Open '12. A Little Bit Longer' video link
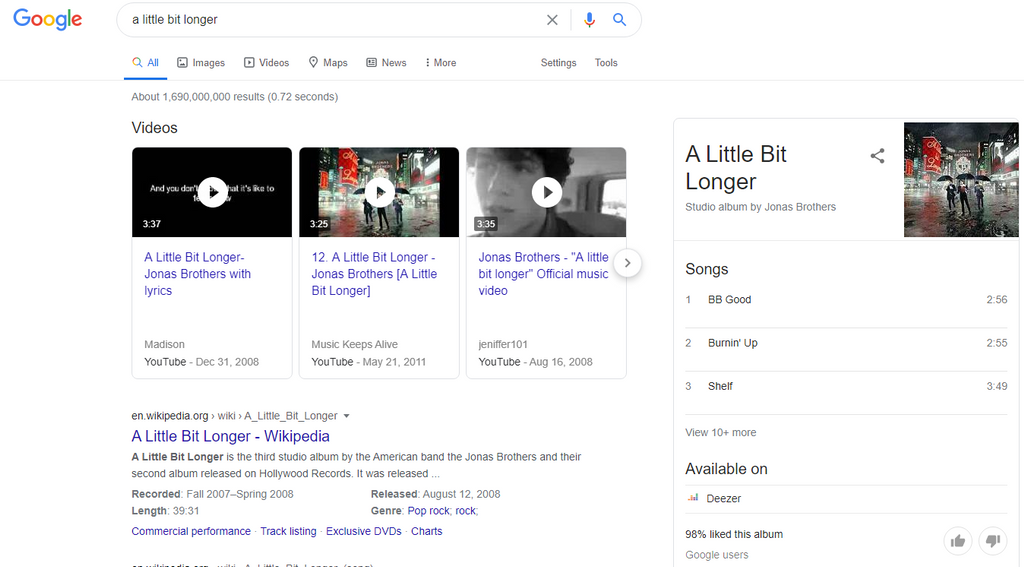 pos(374,274)
